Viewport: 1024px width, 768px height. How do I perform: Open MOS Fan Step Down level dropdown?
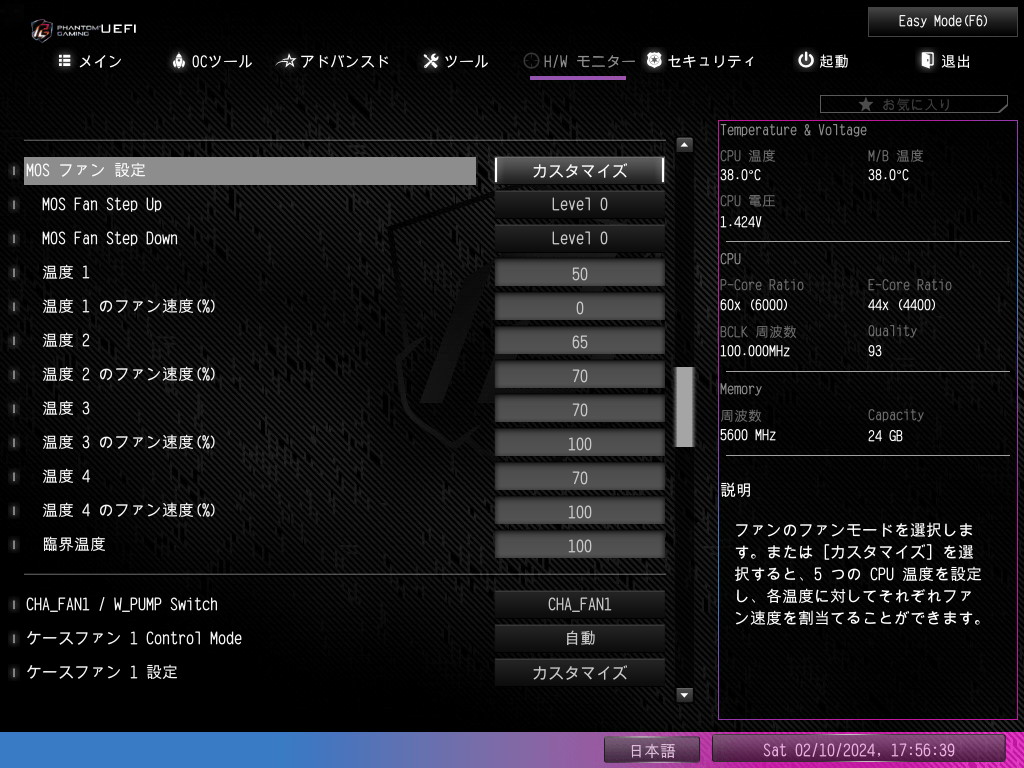[579, 238]
